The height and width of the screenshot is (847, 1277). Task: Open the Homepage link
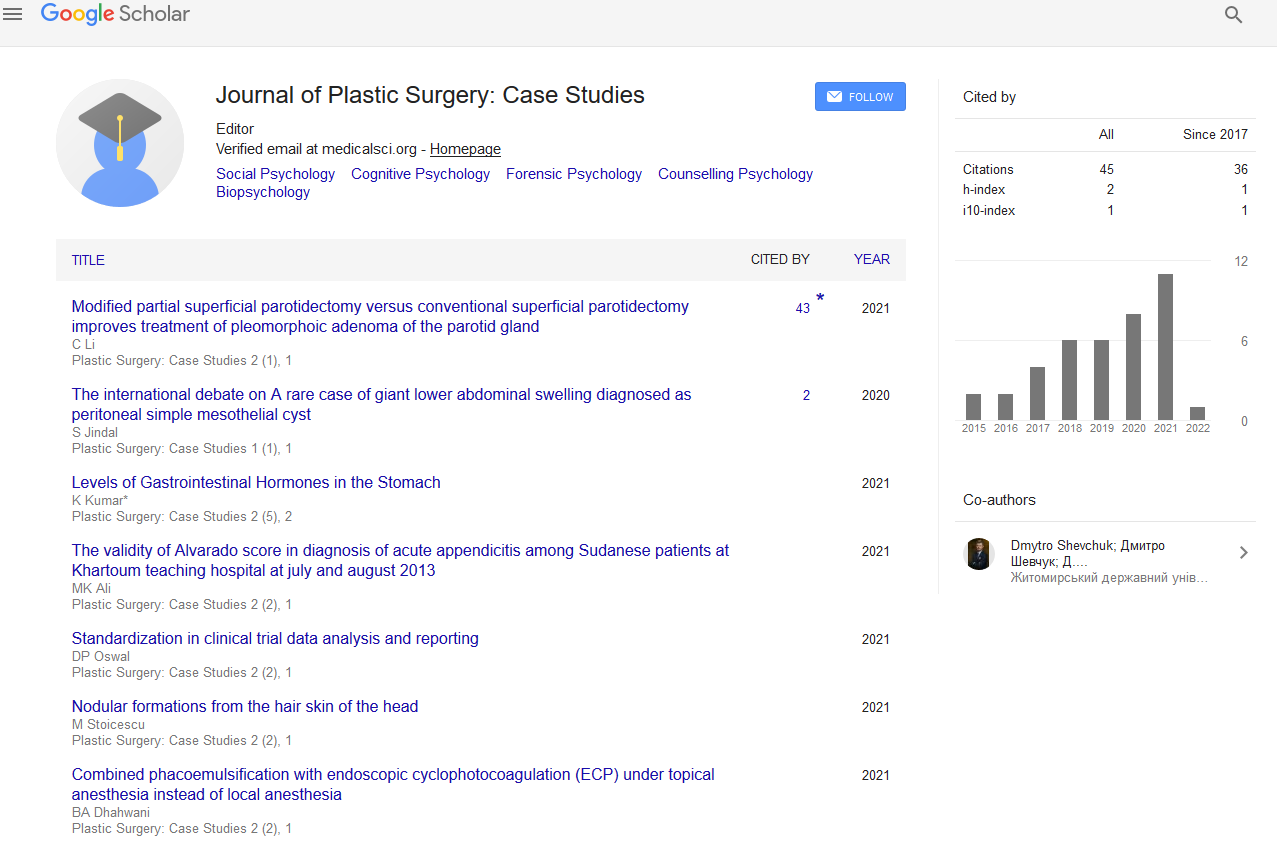point(465,149)
